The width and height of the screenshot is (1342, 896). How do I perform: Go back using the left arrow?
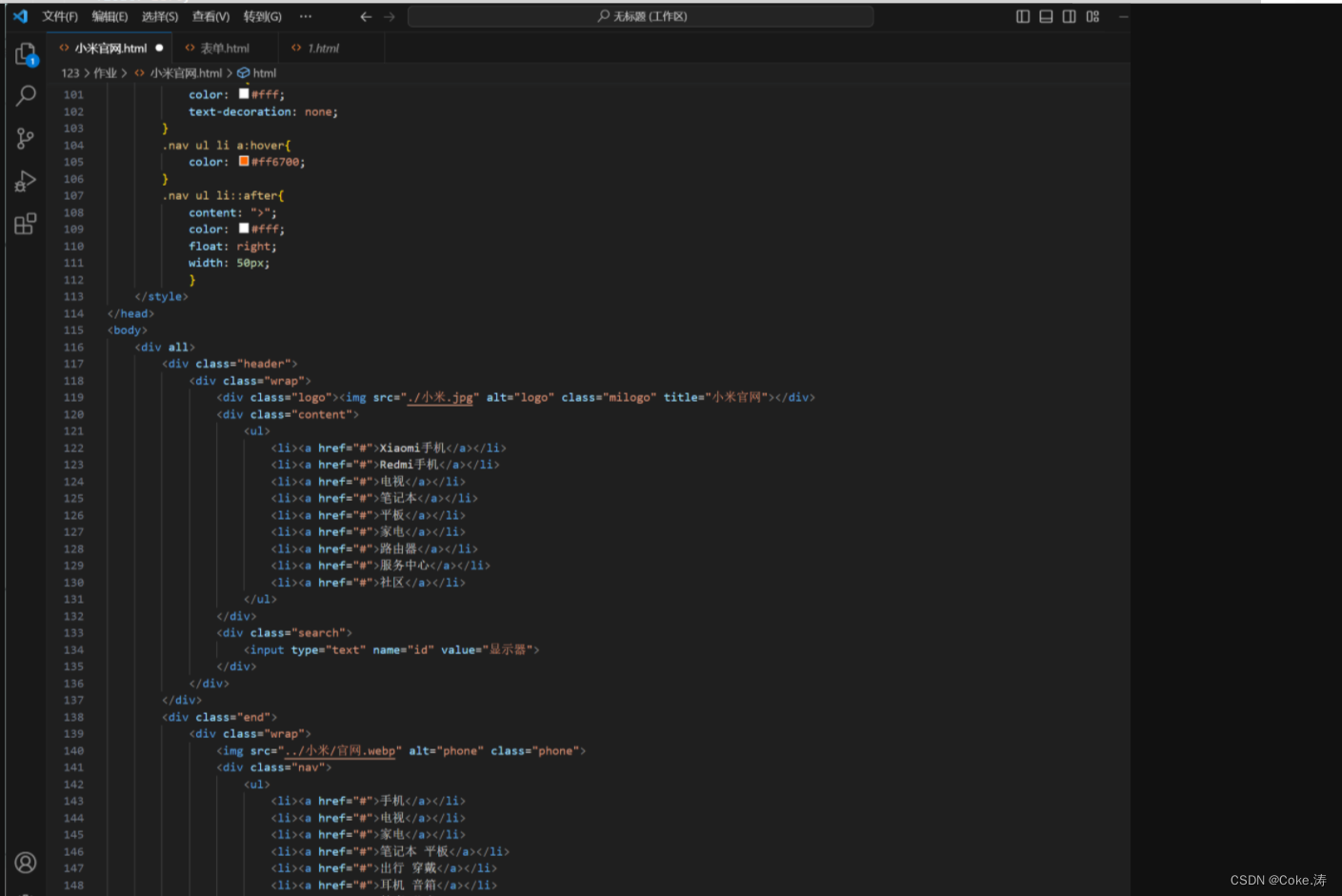(x=366, y=16)
